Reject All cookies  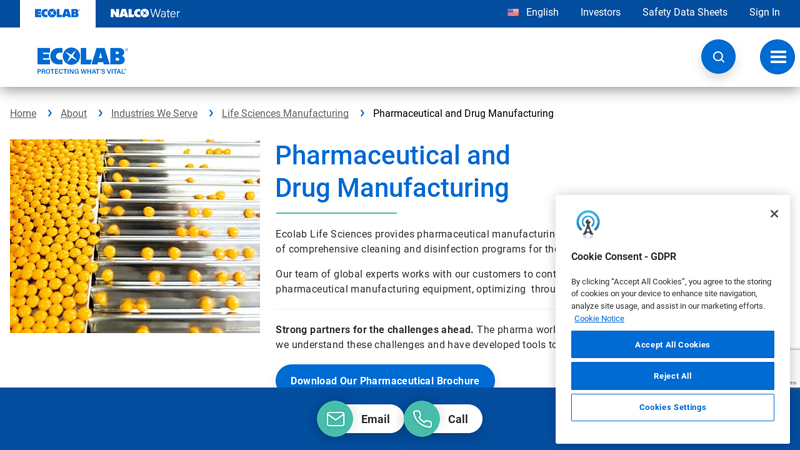(672, 376)
